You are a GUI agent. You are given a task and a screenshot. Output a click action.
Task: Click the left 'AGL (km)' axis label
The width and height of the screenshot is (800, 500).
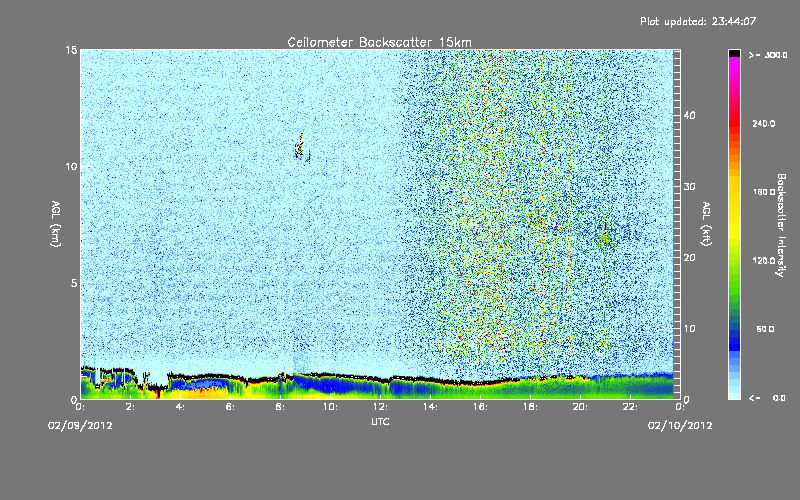pos(56,223)
